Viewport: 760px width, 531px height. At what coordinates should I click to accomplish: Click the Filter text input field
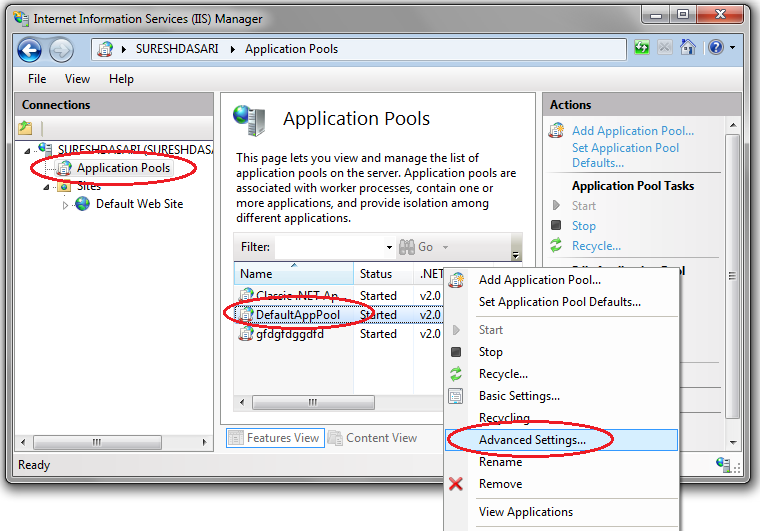pyautogui.click(x=330, y=247)
